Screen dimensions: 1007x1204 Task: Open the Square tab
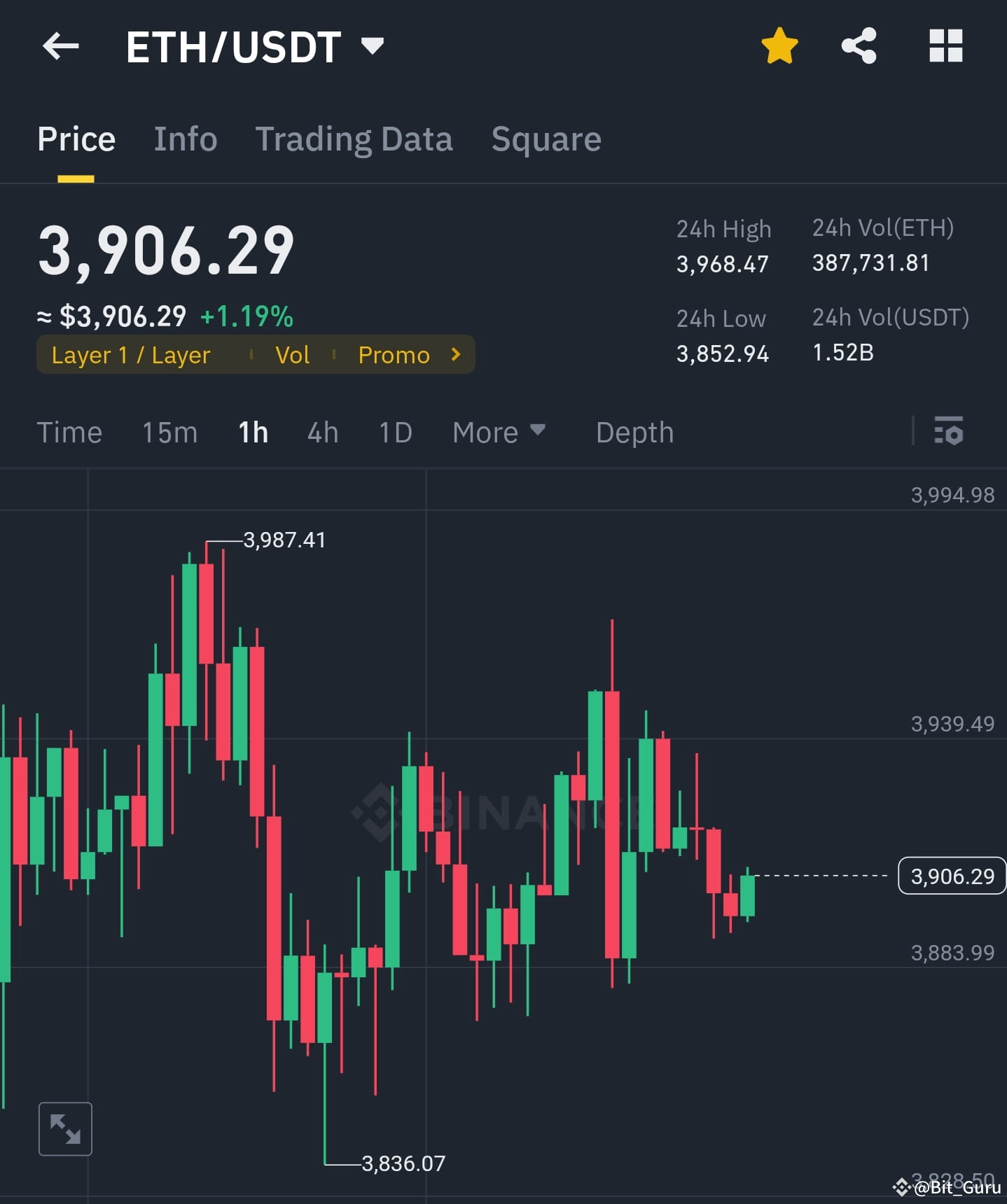546,139
